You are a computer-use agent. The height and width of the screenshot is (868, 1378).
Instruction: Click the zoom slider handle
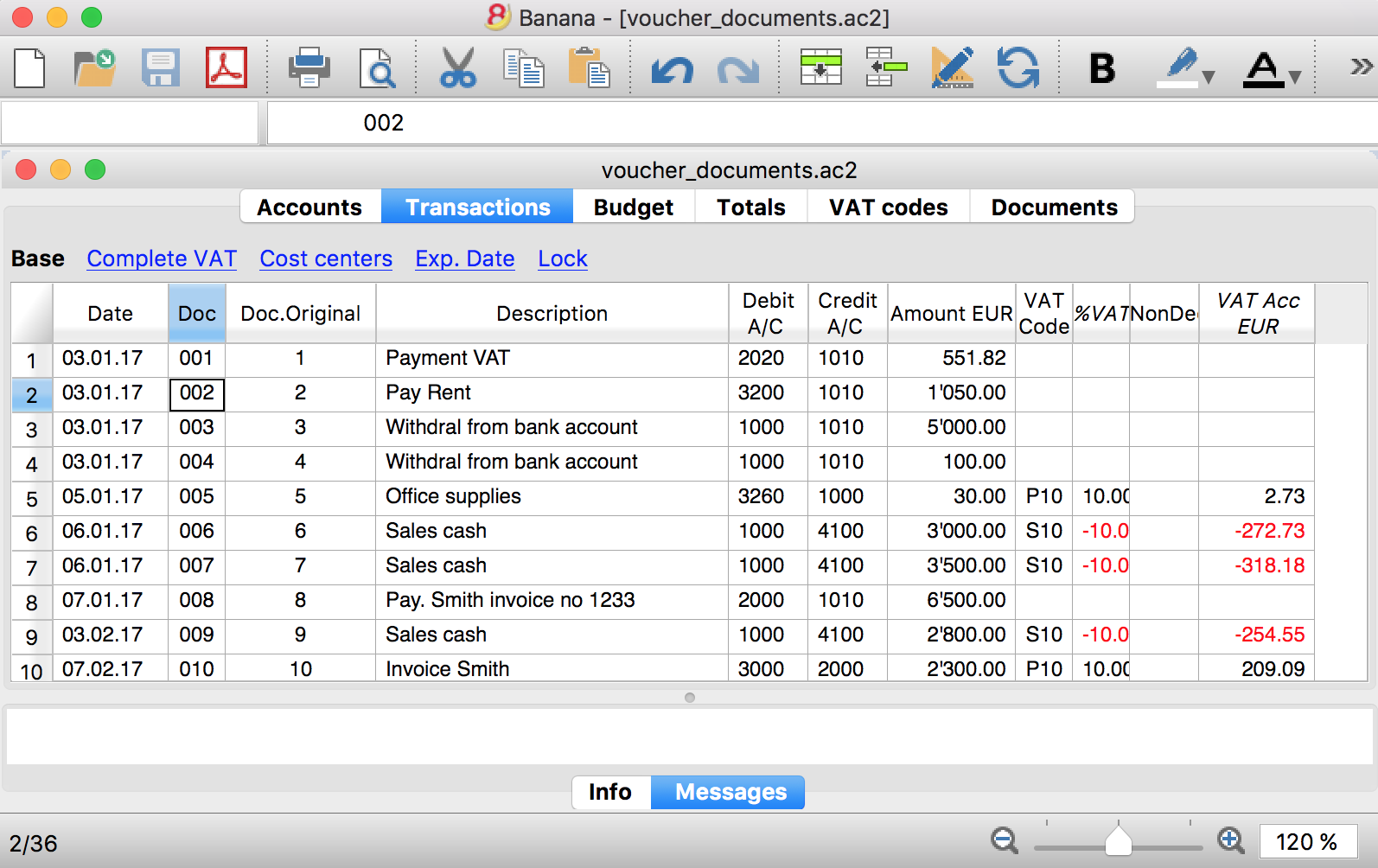click(x=1119, y=840)
